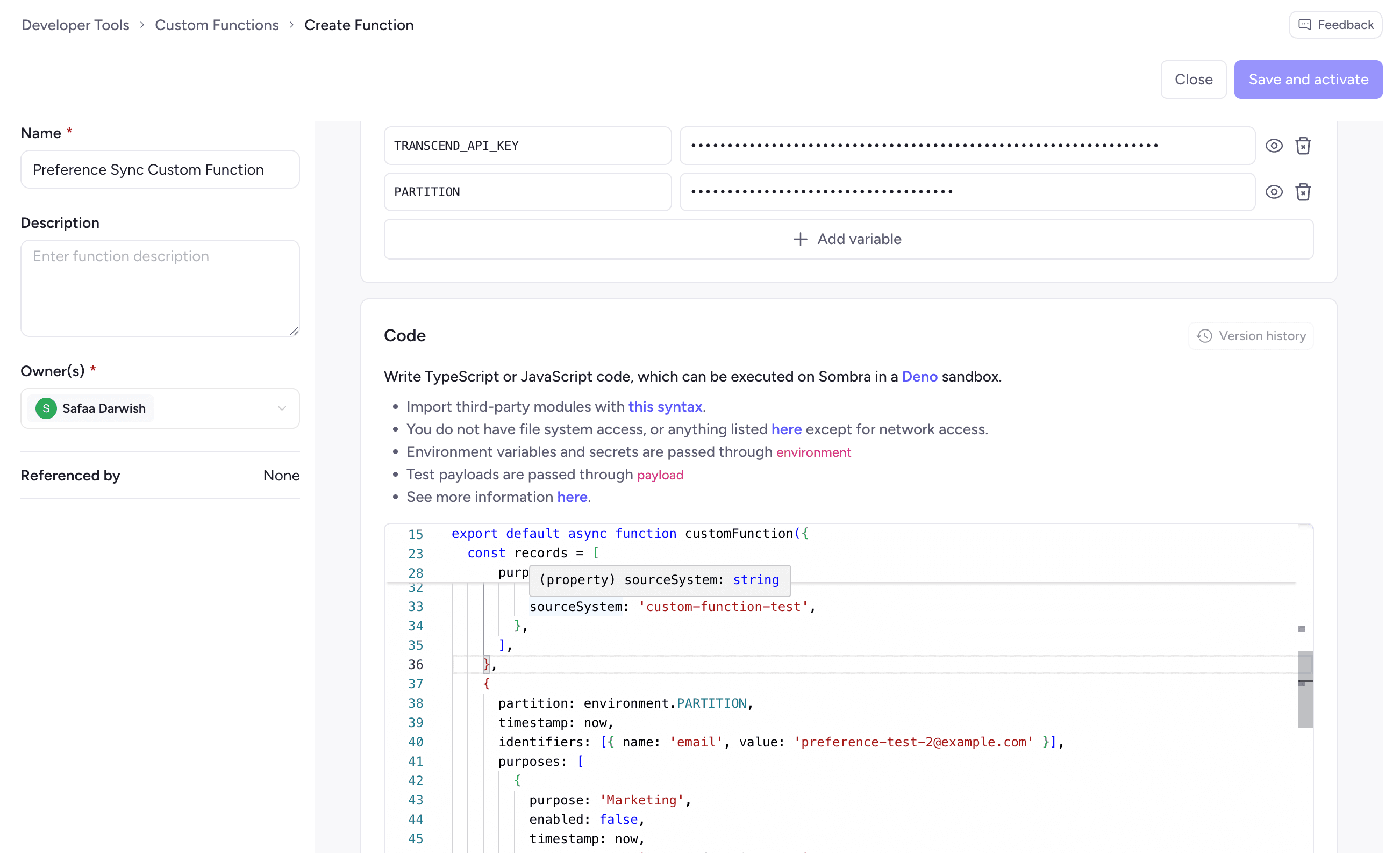Click the code editor scrollbar thumb
The image size is (1400, 862).
click(x=1305, y=689)
